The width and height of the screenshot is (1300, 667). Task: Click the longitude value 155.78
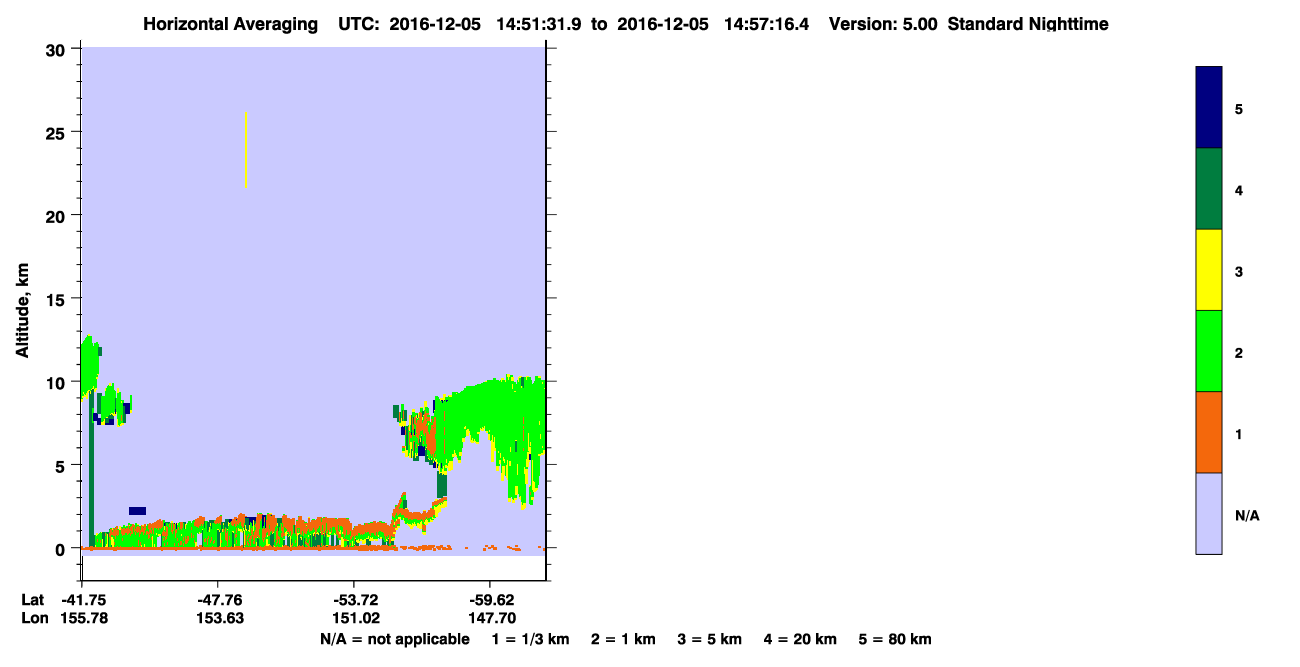83,618
